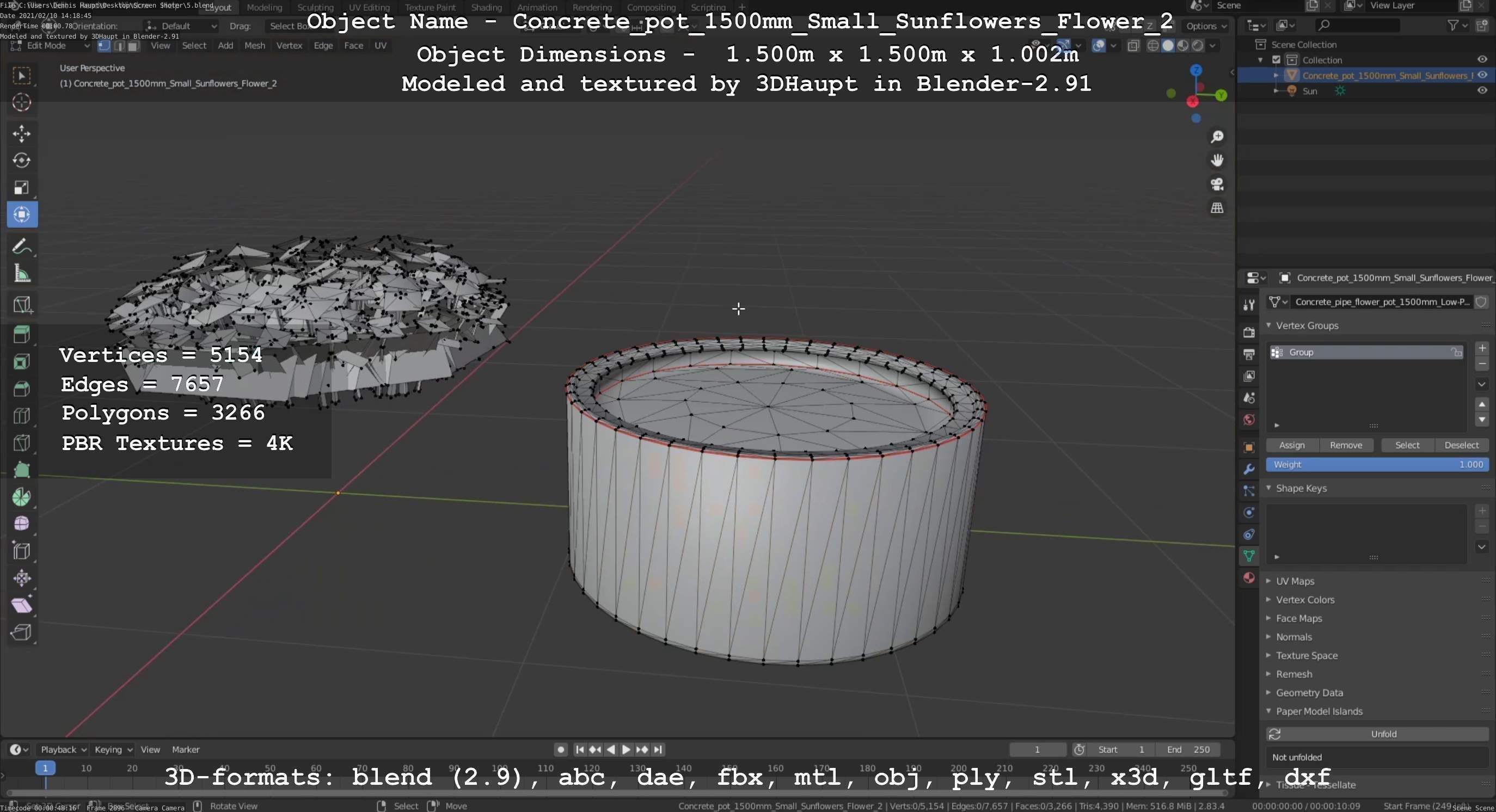Click the viewport pan hand icon
1496x812 pixels.
pos(1217,160)
